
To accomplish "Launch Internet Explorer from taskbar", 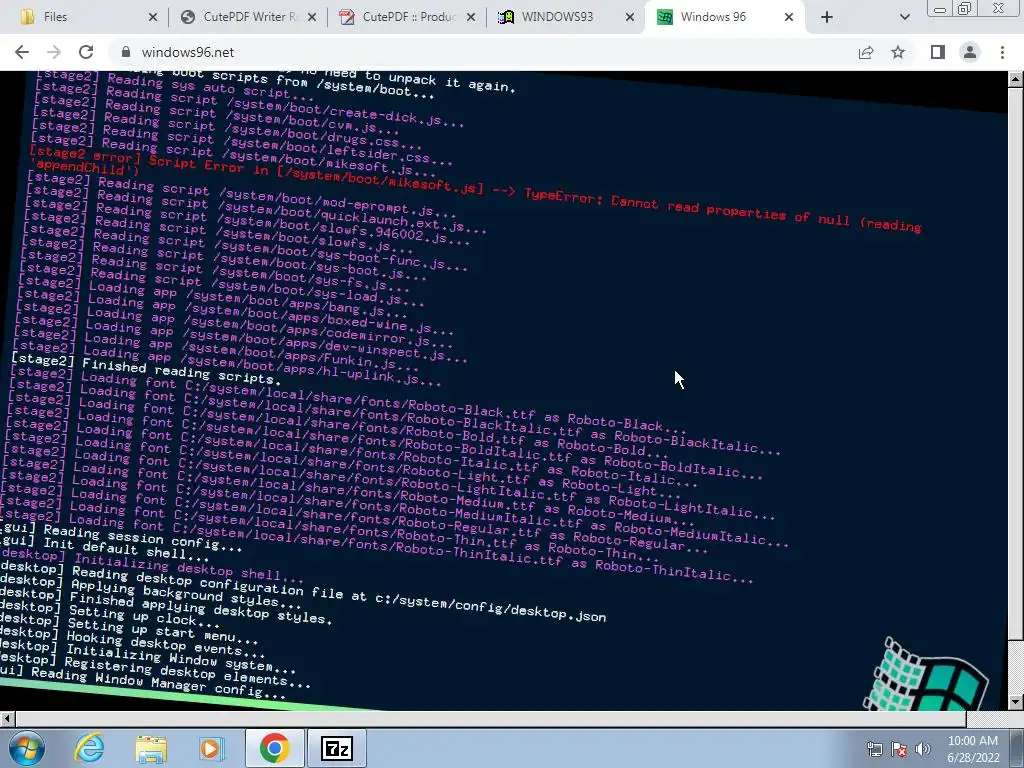I will [89, 748].
